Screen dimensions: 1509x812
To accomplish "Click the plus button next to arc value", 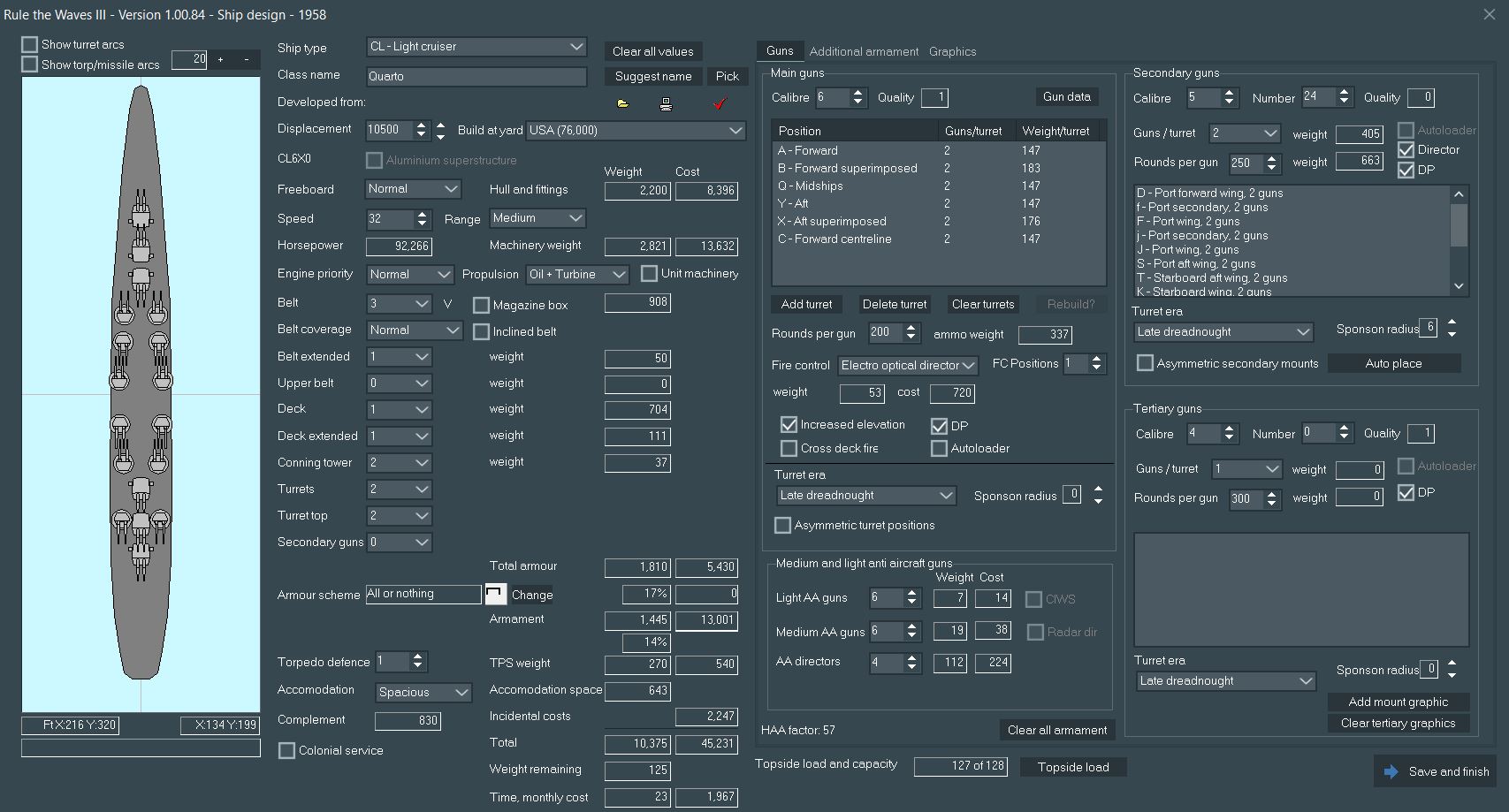I will 220,59.
